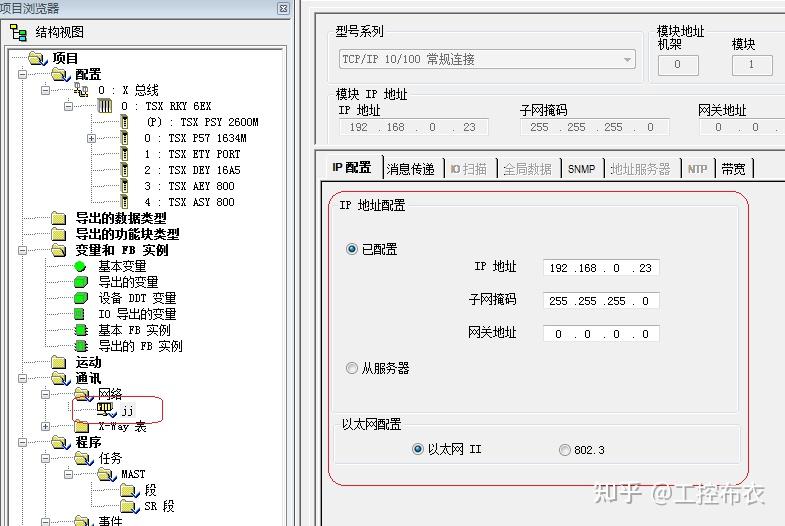Expand the X-Way 表 tree node

click(x=45, y=426)
